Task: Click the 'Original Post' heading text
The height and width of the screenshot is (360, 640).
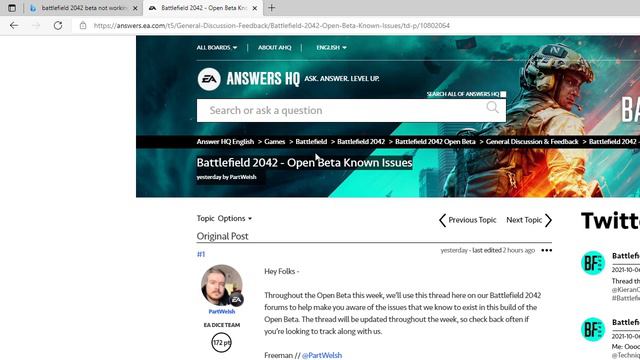Action: (x=222, y=236)
